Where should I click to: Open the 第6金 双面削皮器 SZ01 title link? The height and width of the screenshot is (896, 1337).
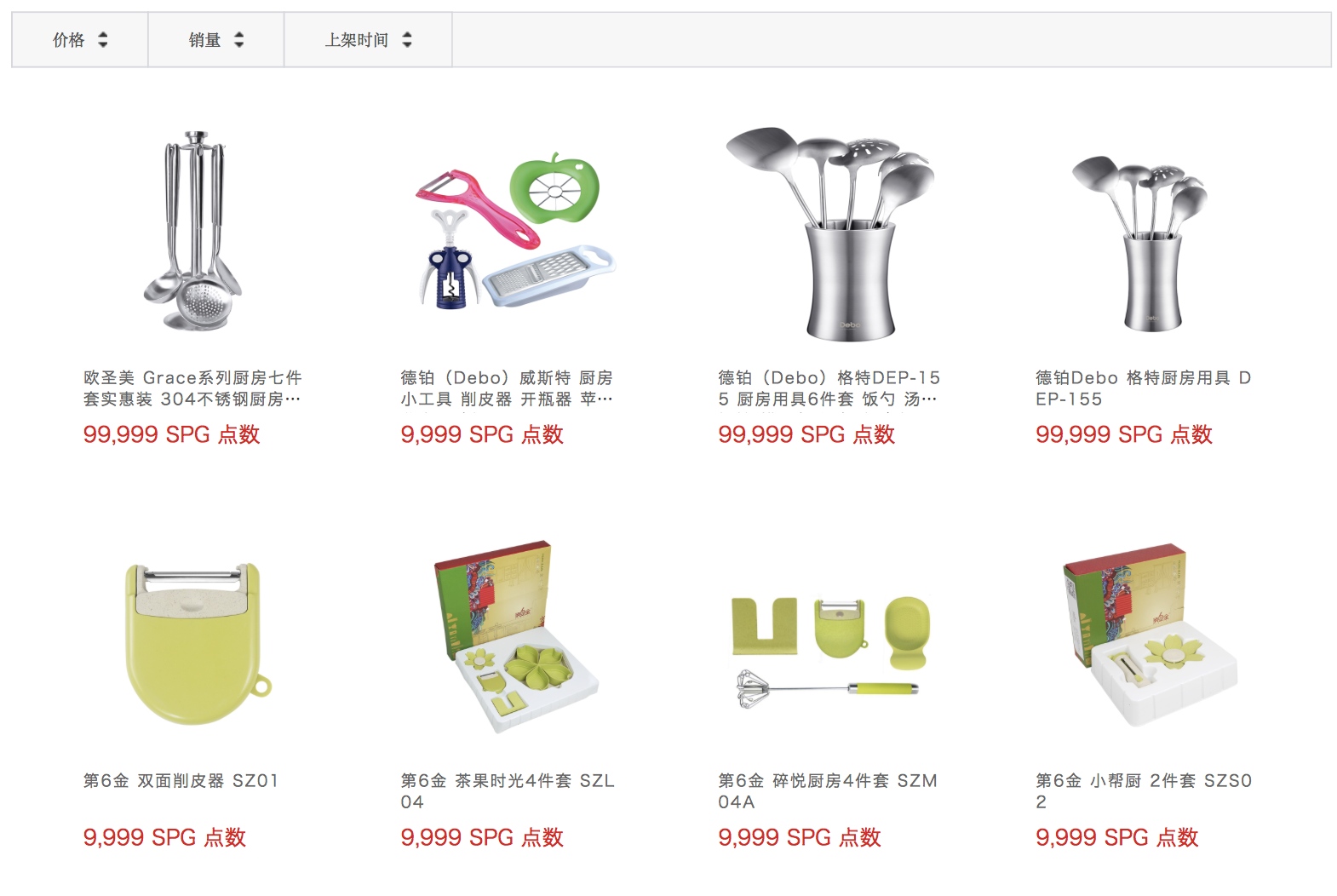(181, 781)
